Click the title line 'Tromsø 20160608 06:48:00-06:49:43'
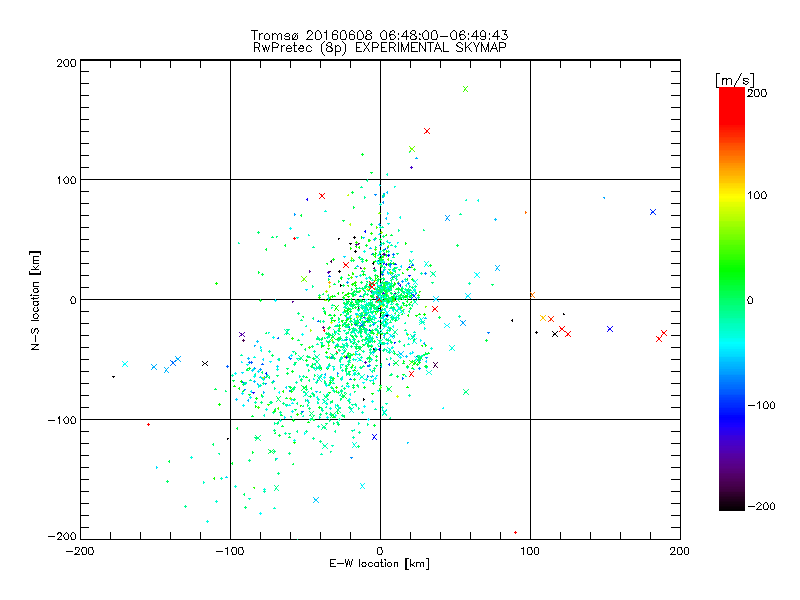The height and width of the screenshot is (600, 800). 379,35
